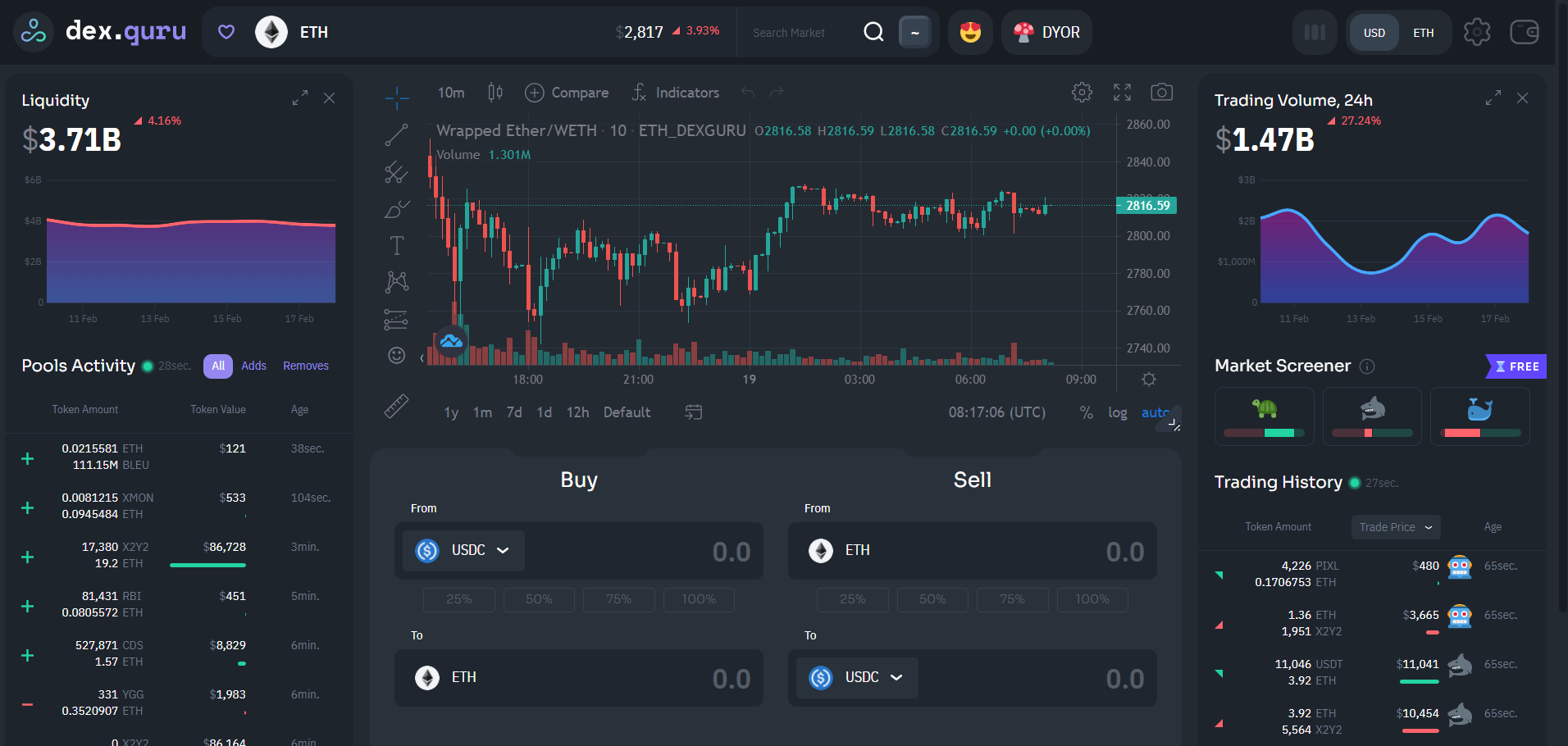Select the prediction and measurement tool
Screen dimensions: 1568x746
click(397, 319)
